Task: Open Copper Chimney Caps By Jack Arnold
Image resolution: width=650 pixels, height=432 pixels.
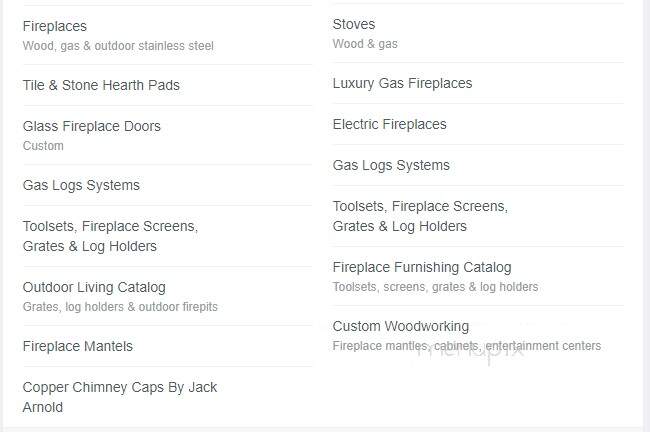Action: pos(120,397)
